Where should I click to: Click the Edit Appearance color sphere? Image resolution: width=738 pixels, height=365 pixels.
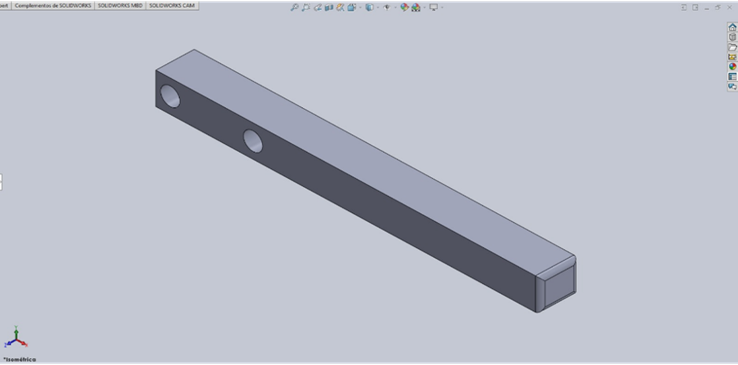(x=404, y=8)
